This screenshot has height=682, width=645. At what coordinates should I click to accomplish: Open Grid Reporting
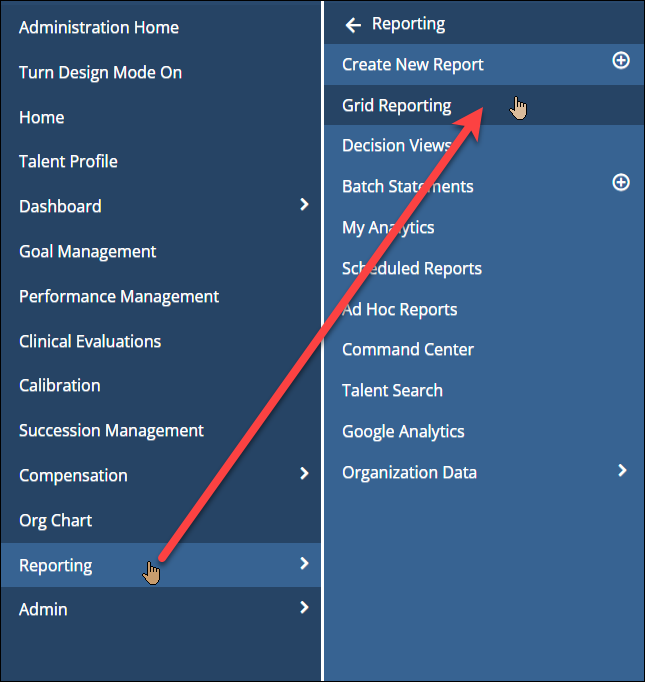point(397,106)
